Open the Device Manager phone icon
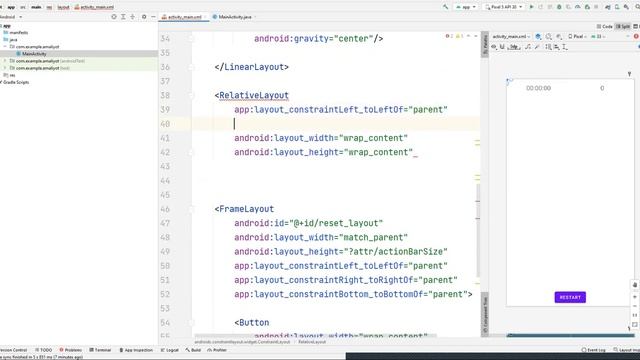The width and height of the screenshot is (640, 360). tap(617, 7)
